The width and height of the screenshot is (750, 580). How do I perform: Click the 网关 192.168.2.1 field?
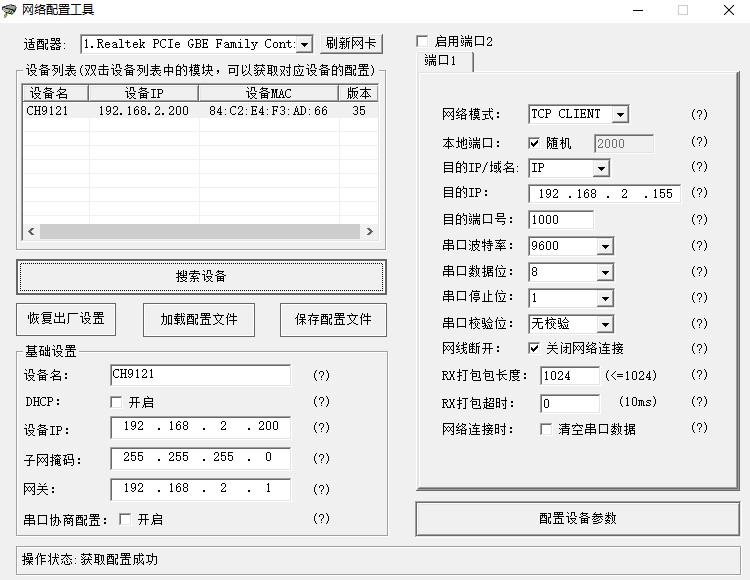(x=200, y=489)
